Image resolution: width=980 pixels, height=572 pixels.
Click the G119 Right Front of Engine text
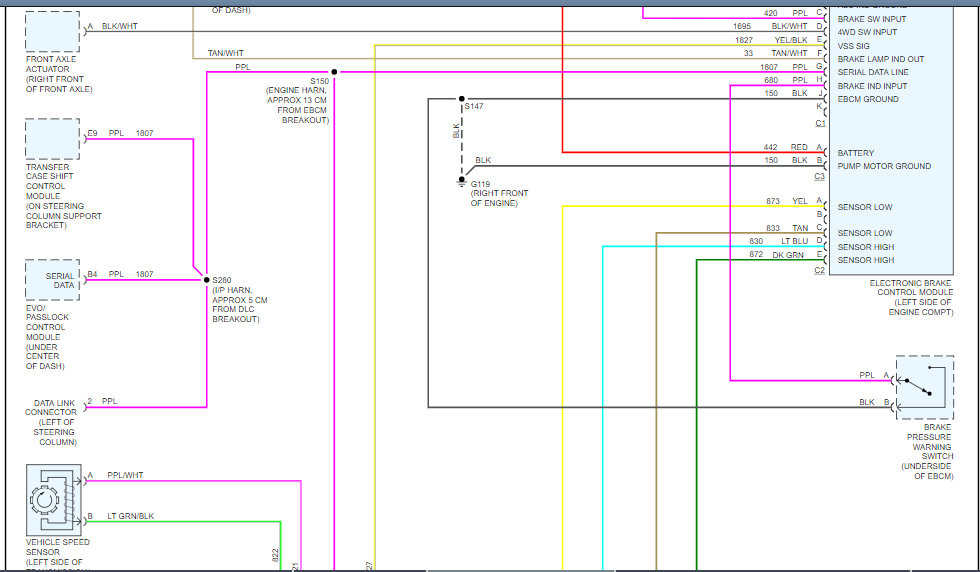[x=499, y=198]
